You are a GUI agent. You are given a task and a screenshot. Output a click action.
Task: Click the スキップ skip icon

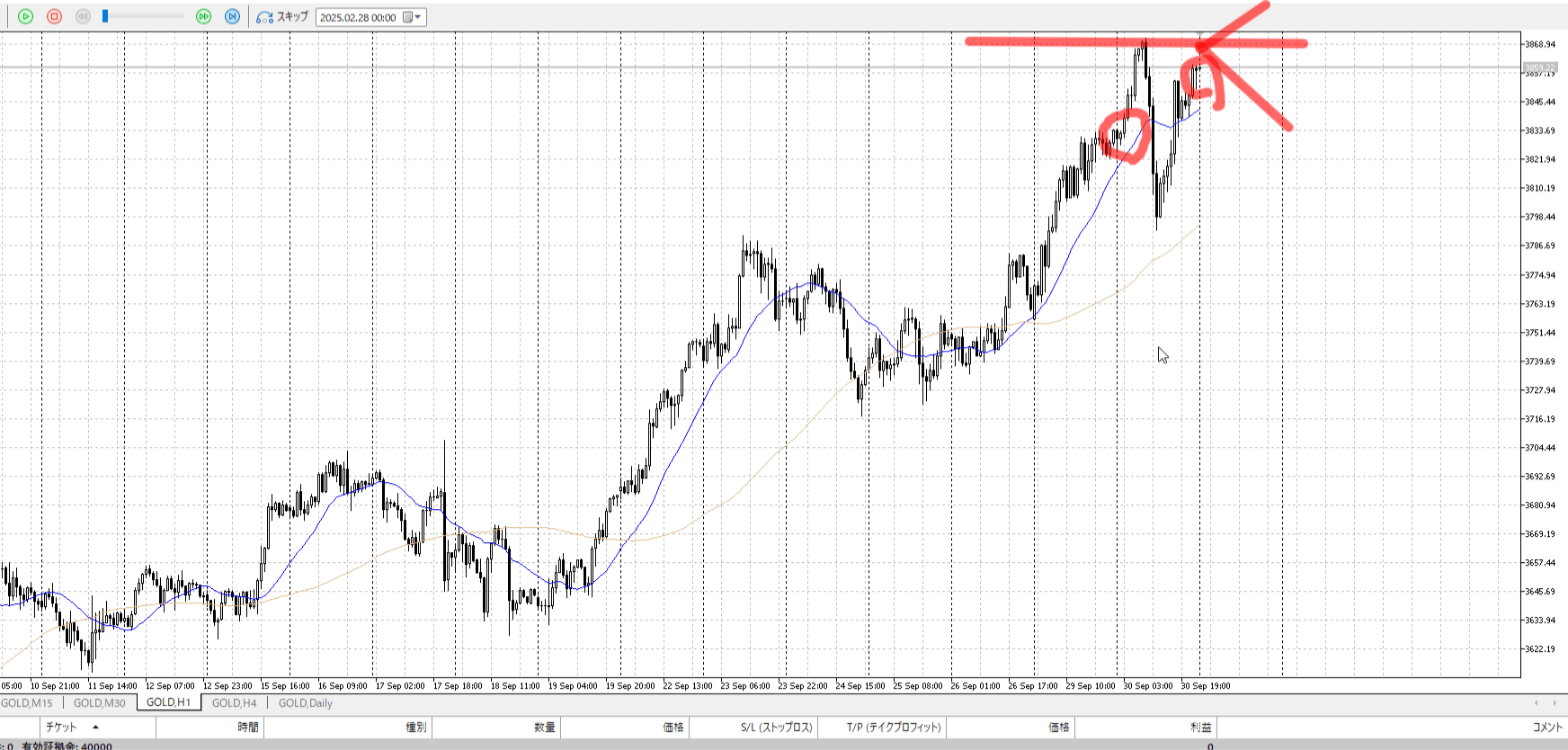tap(264, 17)
